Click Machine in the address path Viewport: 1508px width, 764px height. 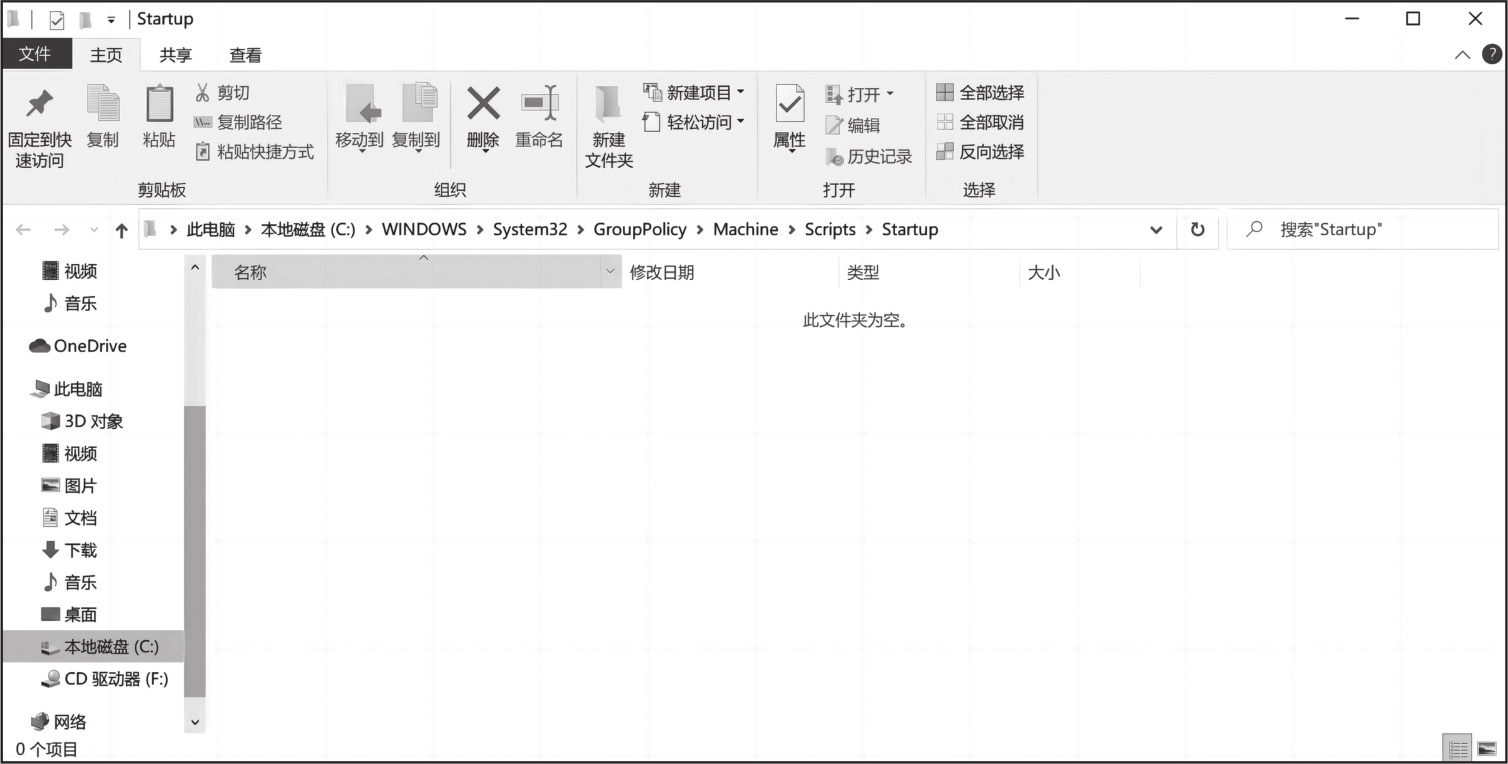[746, 229]
